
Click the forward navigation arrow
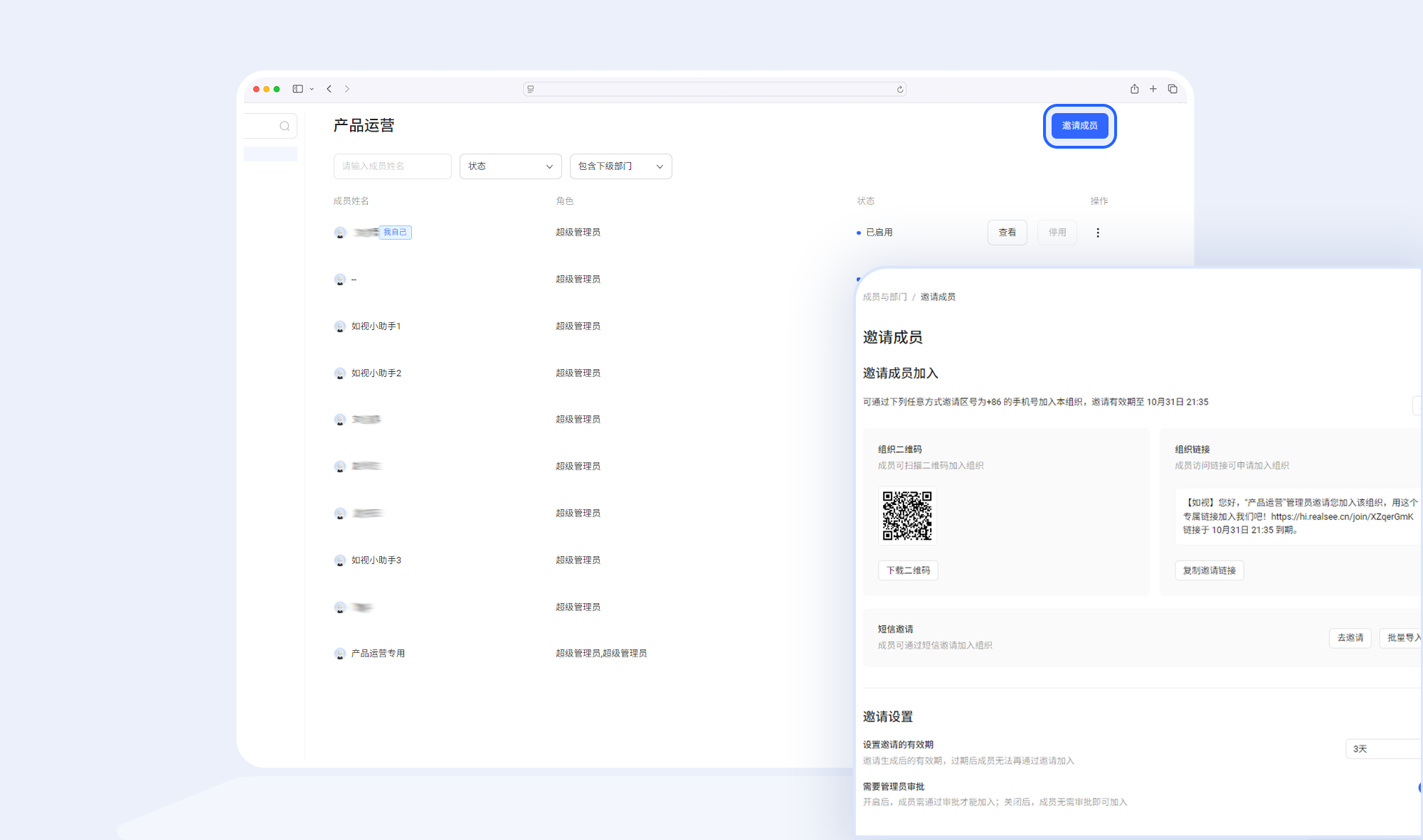point(347,88)
